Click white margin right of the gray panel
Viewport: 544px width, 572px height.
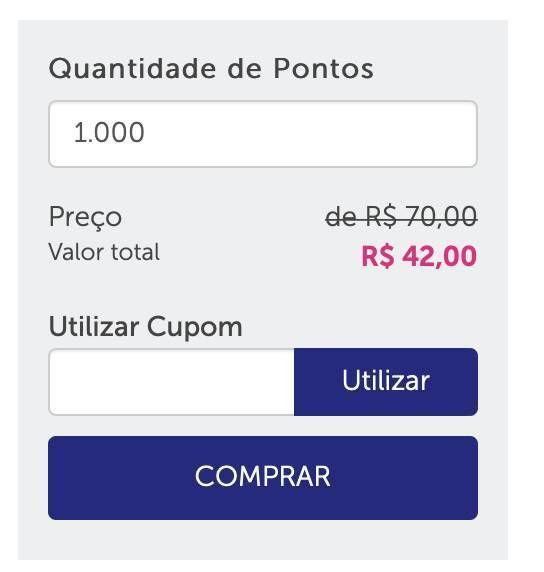tap(525, 286)
